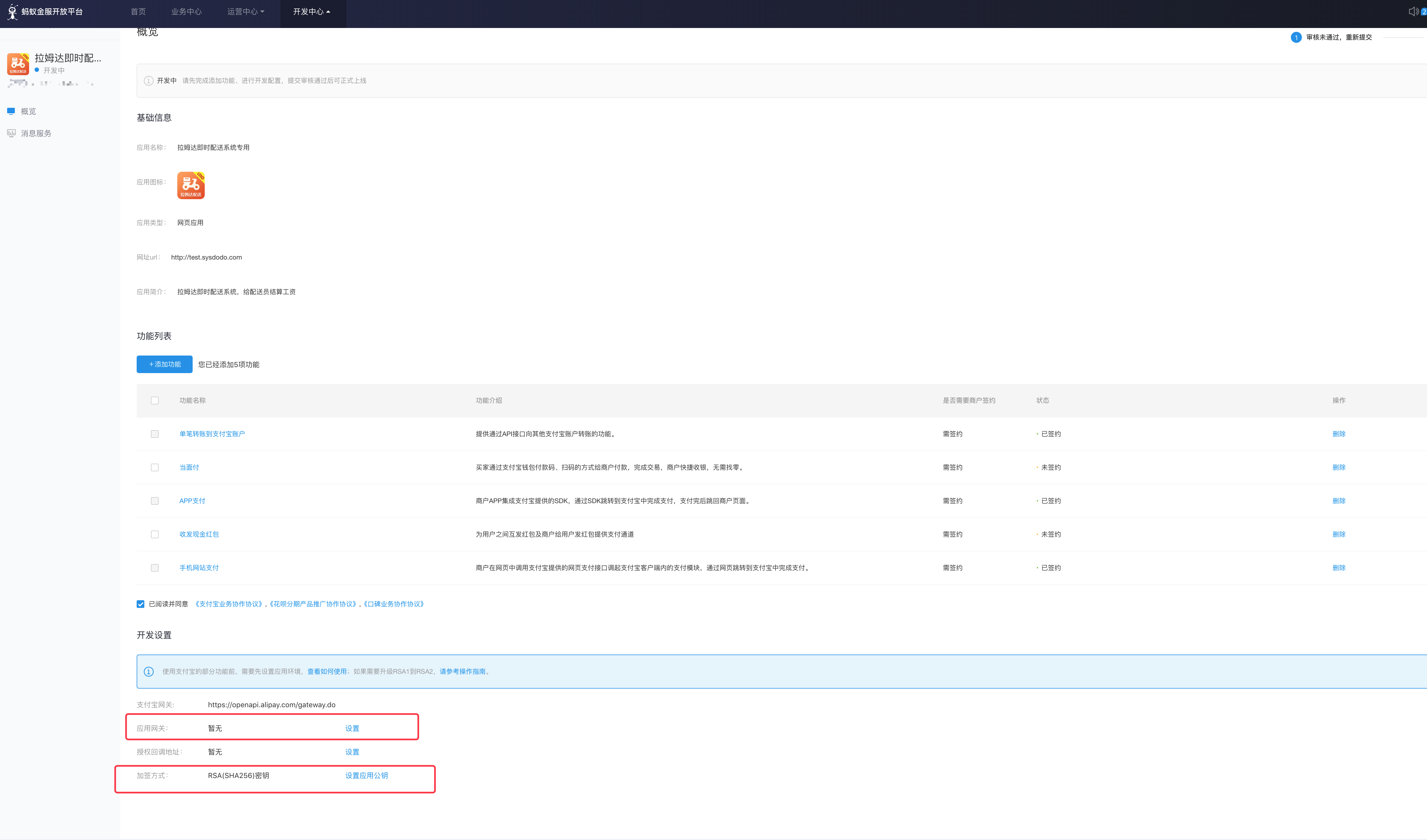Click the 蚂蚁金服开放平台 title text

52,11
